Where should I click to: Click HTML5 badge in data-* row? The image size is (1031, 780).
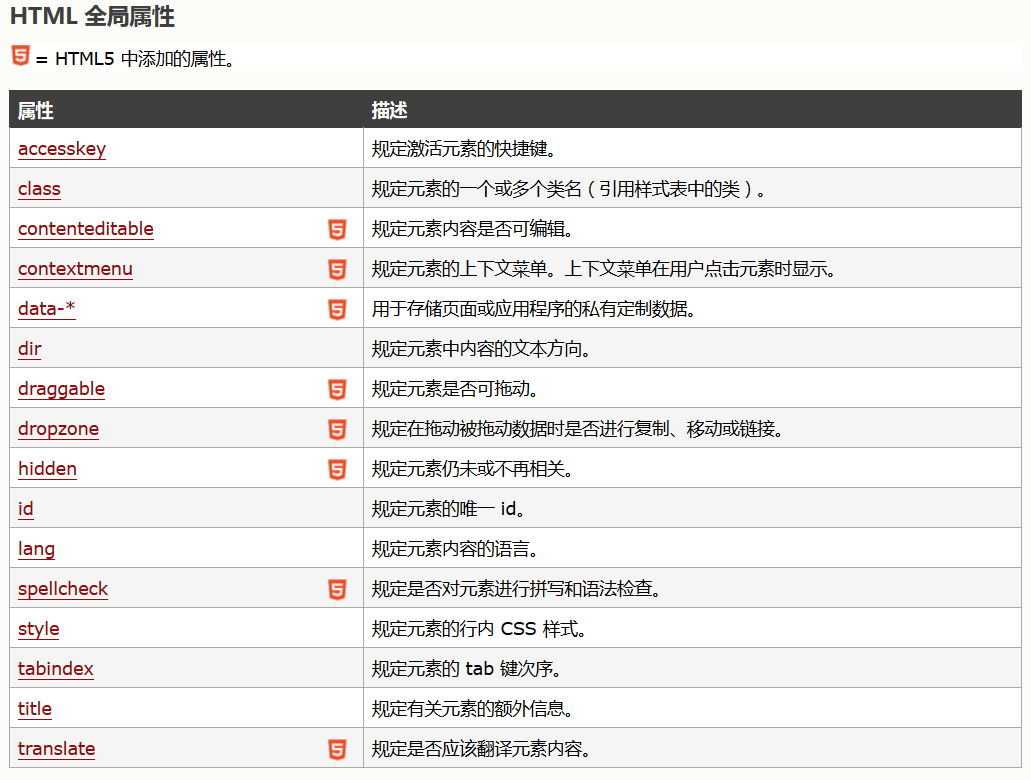point(337,309)
